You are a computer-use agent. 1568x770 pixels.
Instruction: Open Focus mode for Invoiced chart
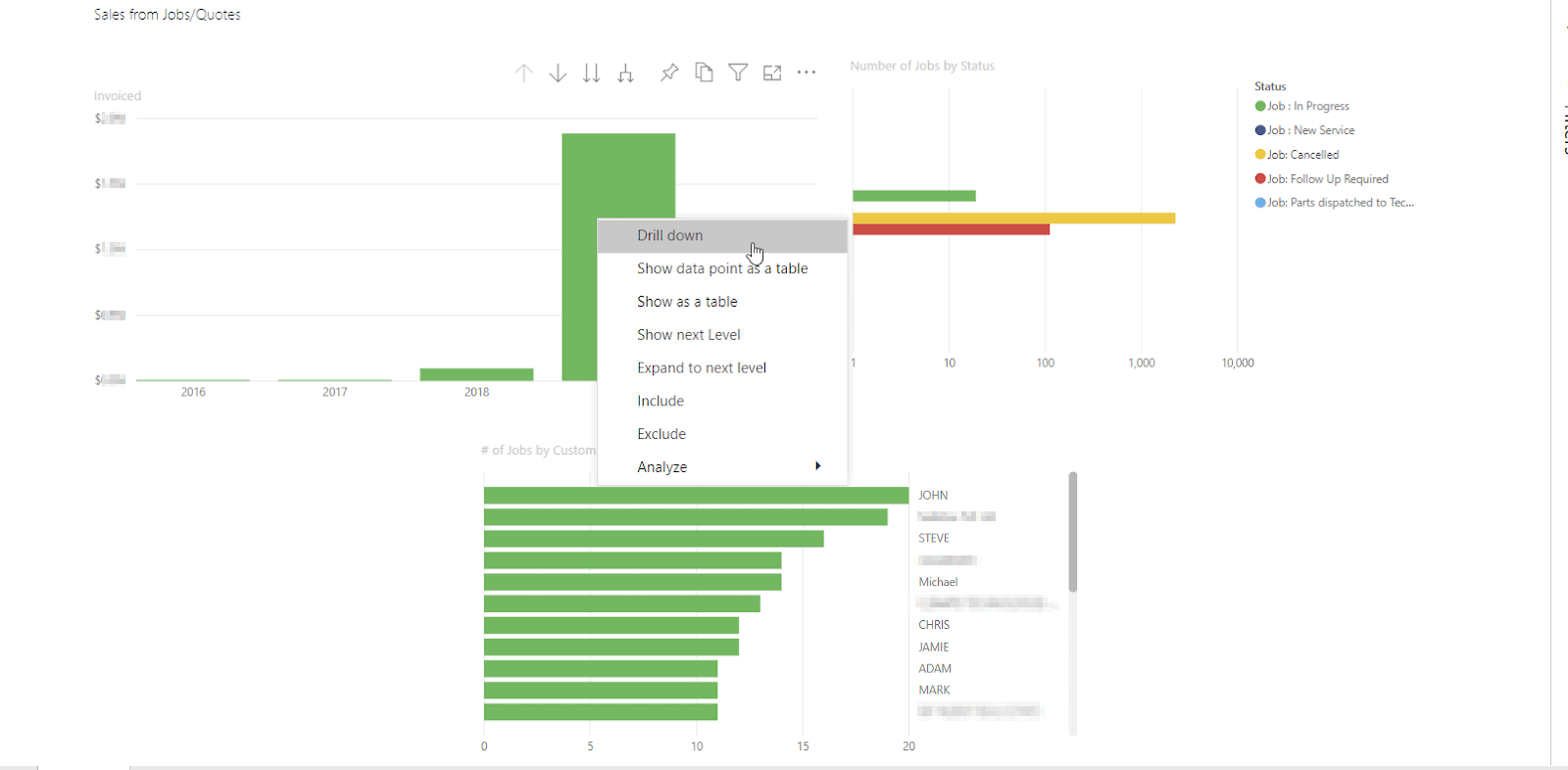tap(772, 72)
